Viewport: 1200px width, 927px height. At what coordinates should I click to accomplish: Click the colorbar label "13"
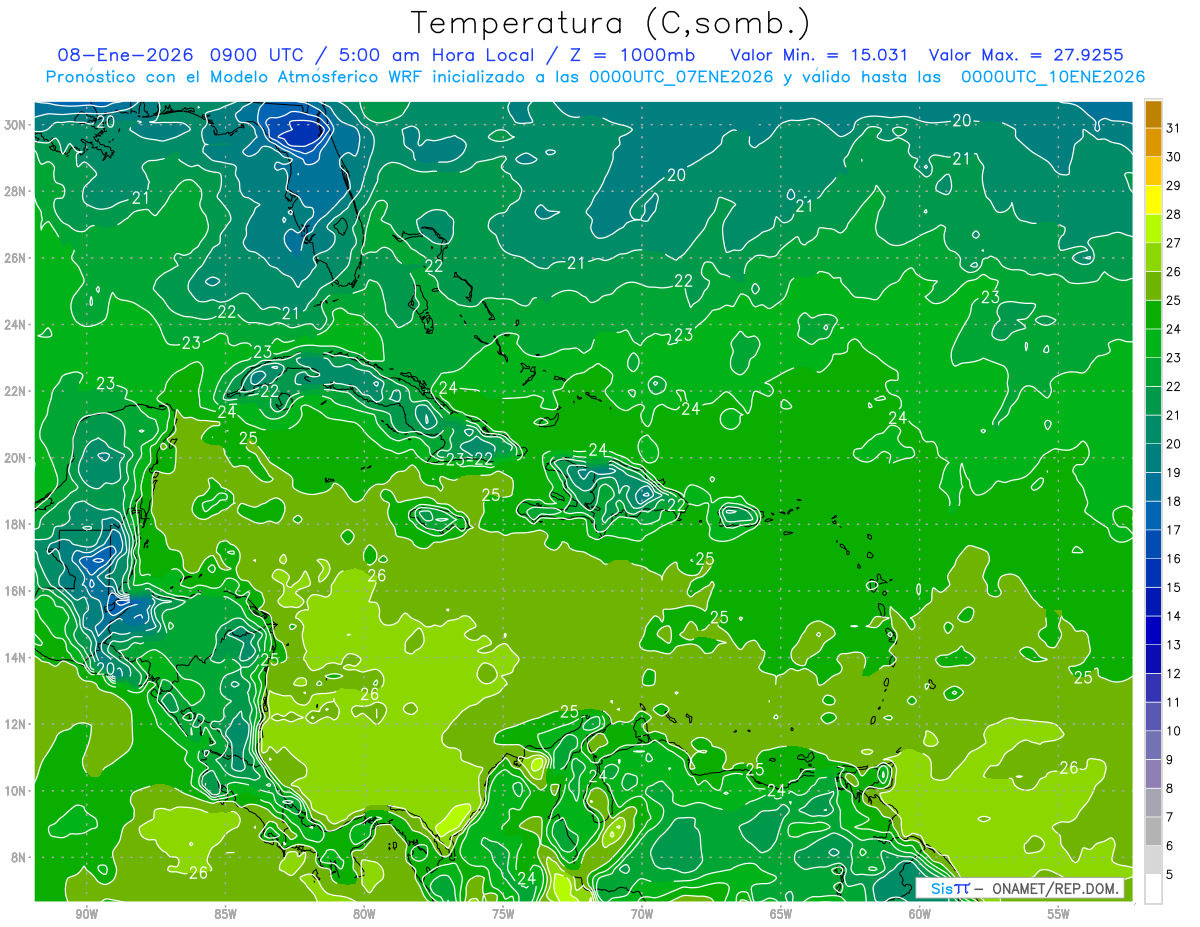tap(1173, 645)
